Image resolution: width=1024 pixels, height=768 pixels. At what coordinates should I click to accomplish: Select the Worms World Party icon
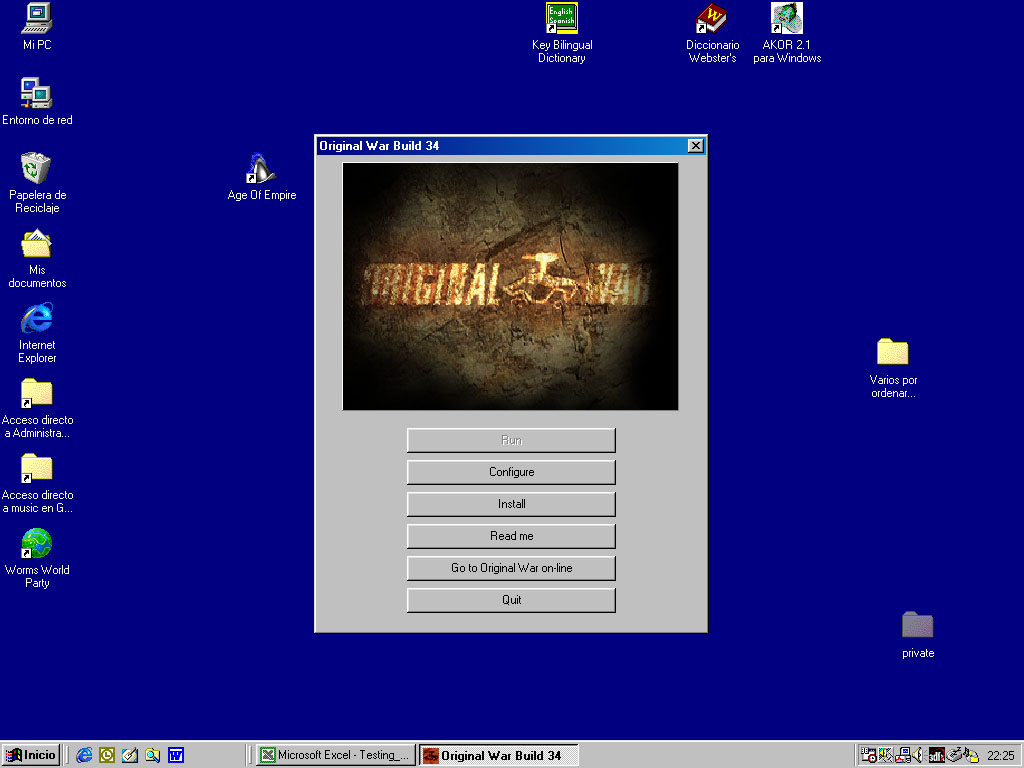coord(37,558)
